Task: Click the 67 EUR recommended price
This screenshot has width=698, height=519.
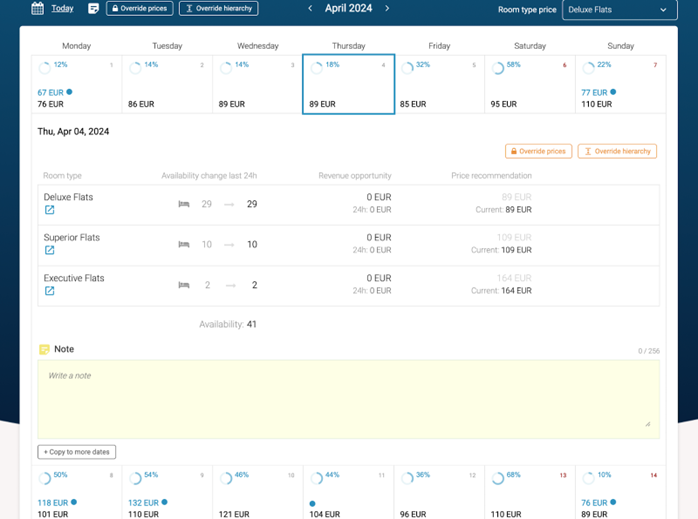Action: pyautogui.click(x=50, y=93)
